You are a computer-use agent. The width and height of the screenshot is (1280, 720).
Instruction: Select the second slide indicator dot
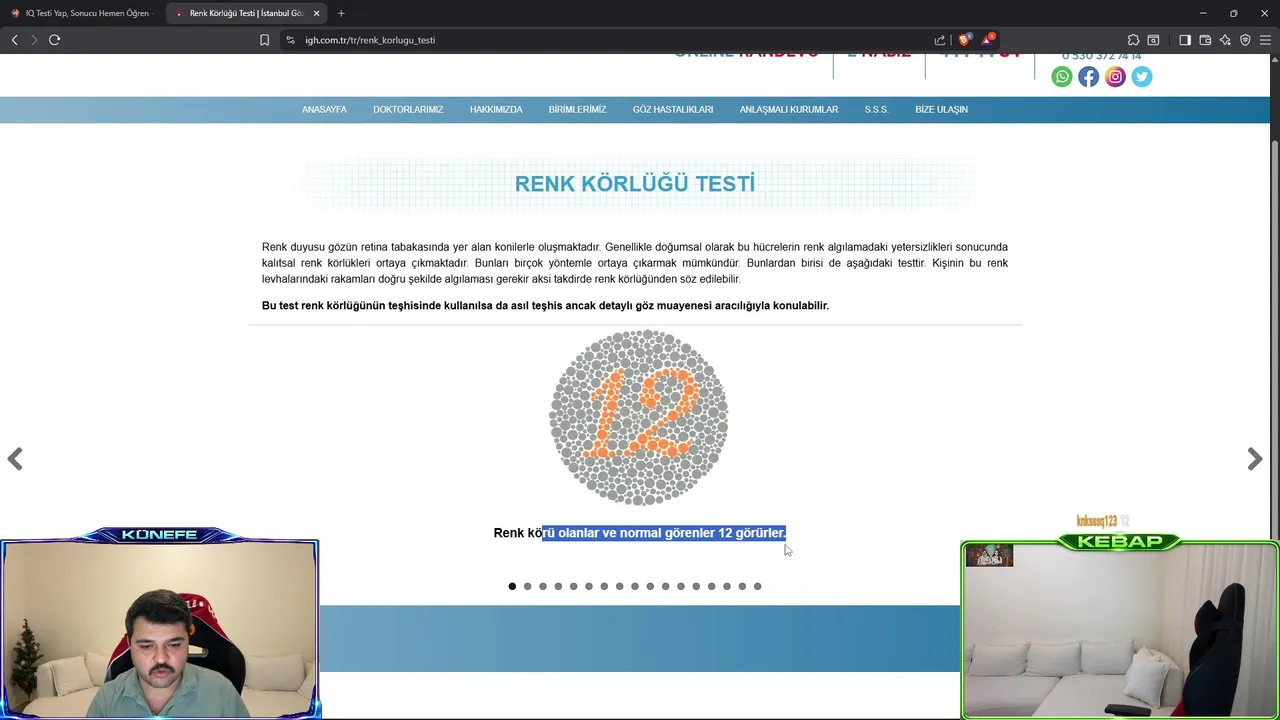click(528, 586)
